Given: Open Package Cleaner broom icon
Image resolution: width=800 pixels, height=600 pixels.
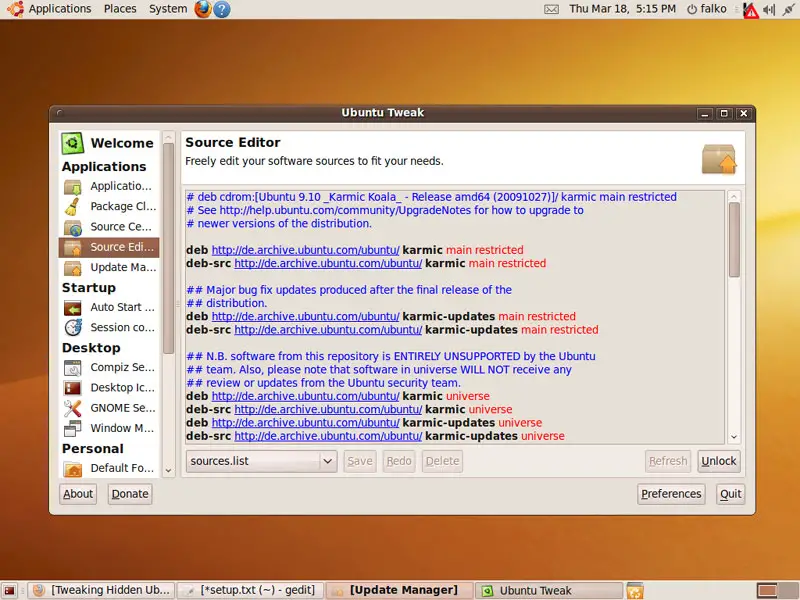Looking at the screenshot, I should point(72,207).
